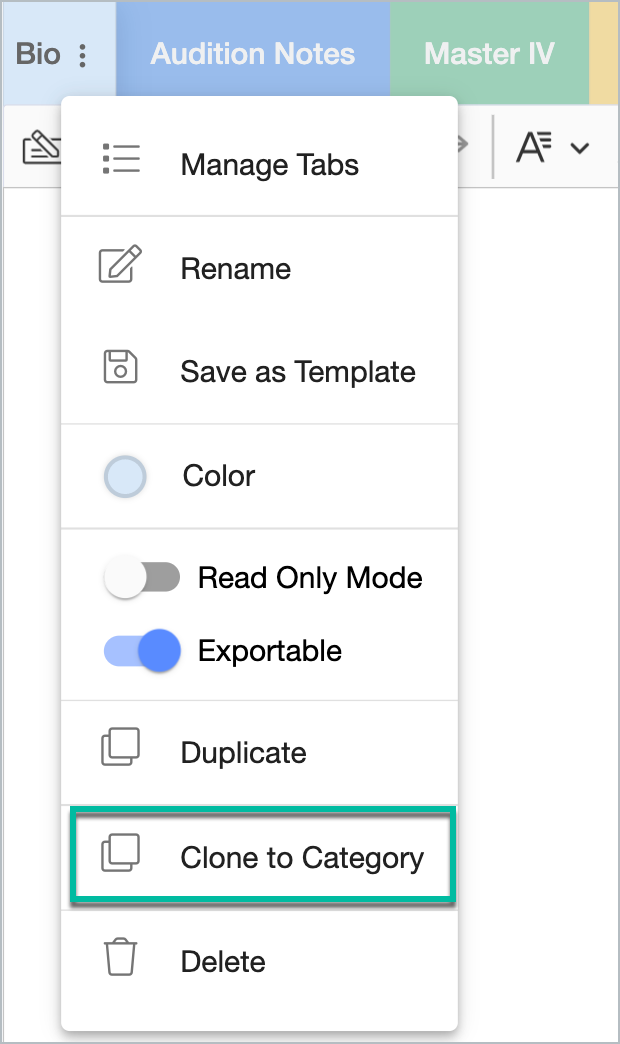Click the Delete trash can icon
Image resolution: width=620 pixels, height=1044 pixels.
coord(121,957)
